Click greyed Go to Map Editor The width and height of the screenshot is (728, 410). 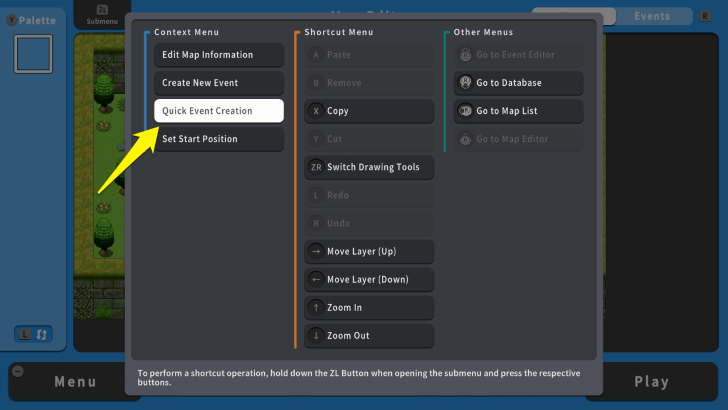[x=518, y=139]
